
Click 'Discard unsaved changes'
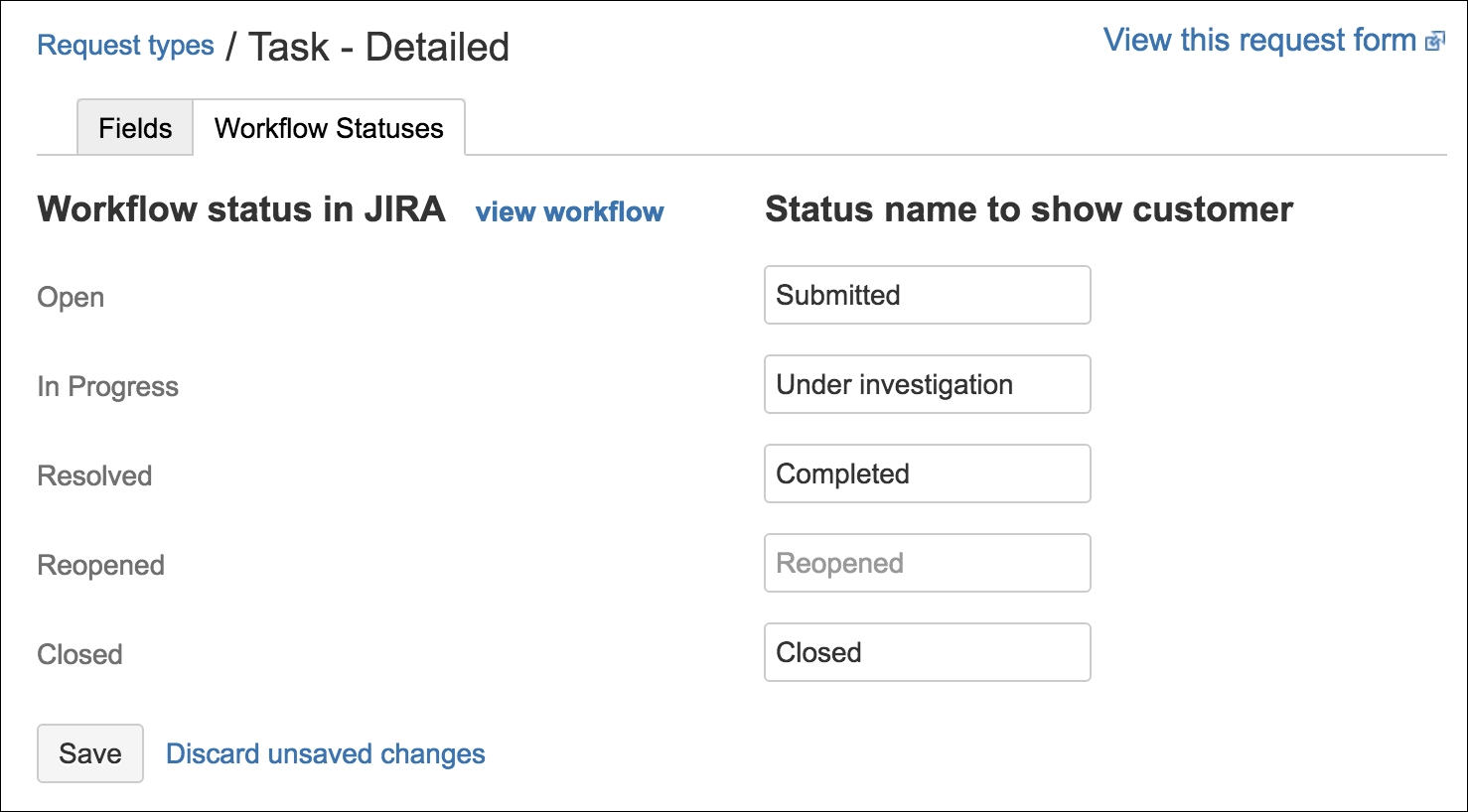pyautogui.click(x=325, y=753)
